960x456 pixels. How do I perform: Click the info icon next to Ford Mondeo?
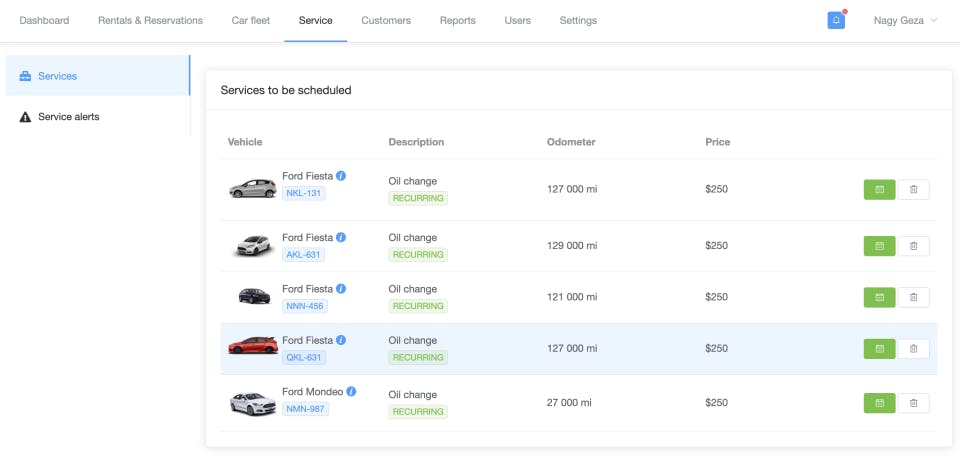coord(351,391)
